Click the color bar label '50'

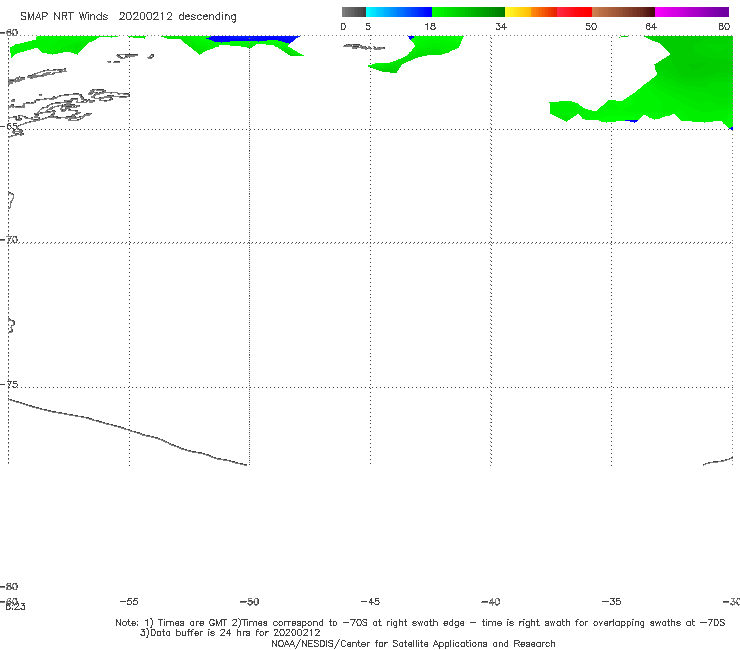(591, 27)
